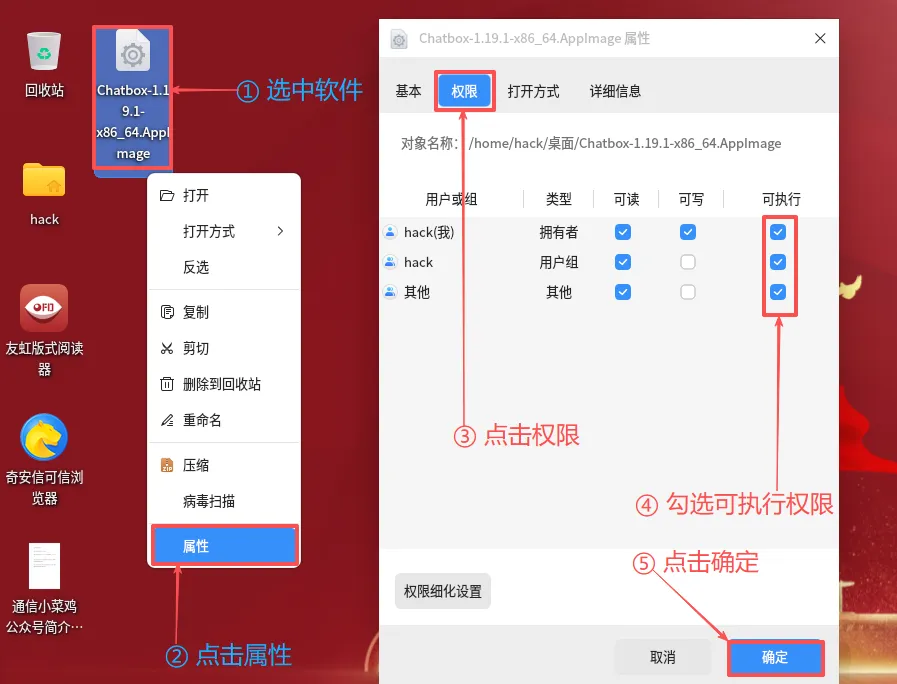Toggle readable checkbox for hack(我) owner

pos(623,232)
